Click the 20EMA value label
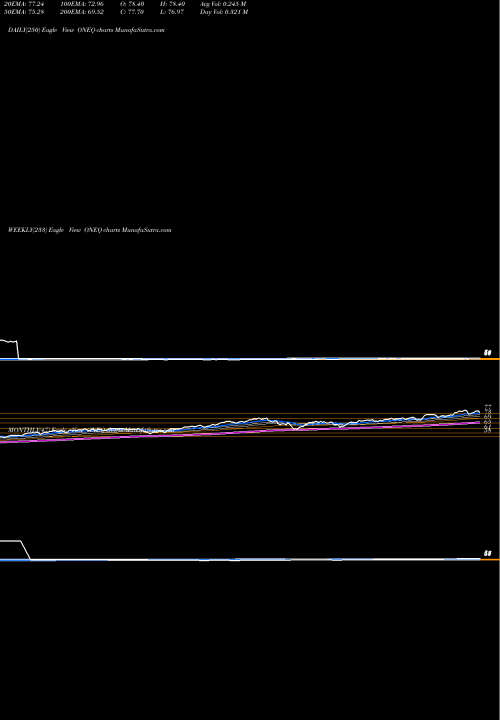 pyautogui.click(x=24, y=4)
